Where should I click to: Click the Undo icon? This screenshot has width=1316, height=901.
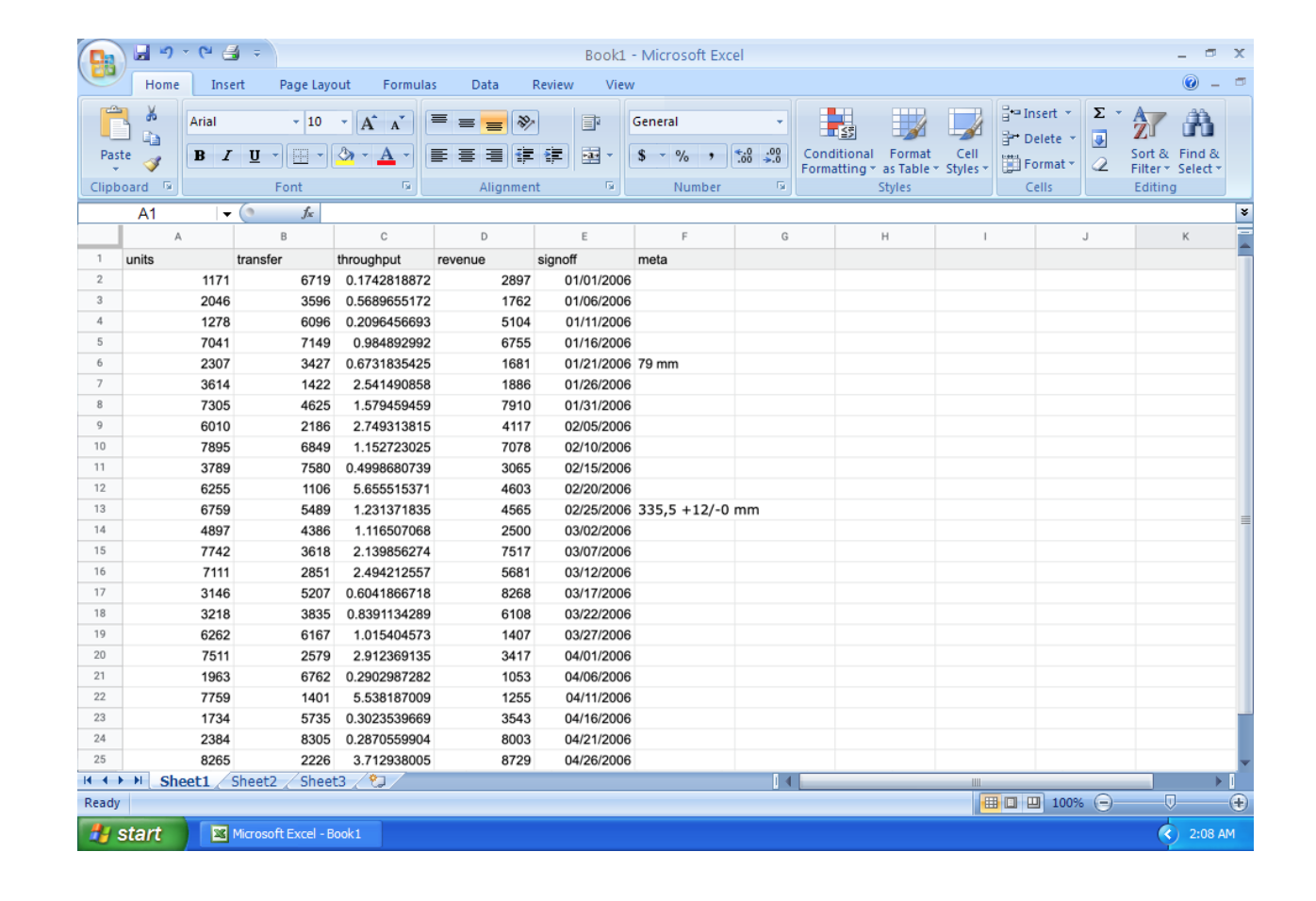click(167, 53)
